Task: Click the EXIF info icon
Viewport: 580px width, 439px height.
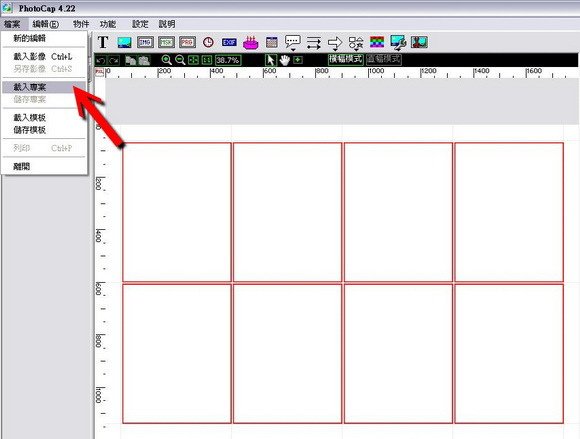Action: click(229, 42)
